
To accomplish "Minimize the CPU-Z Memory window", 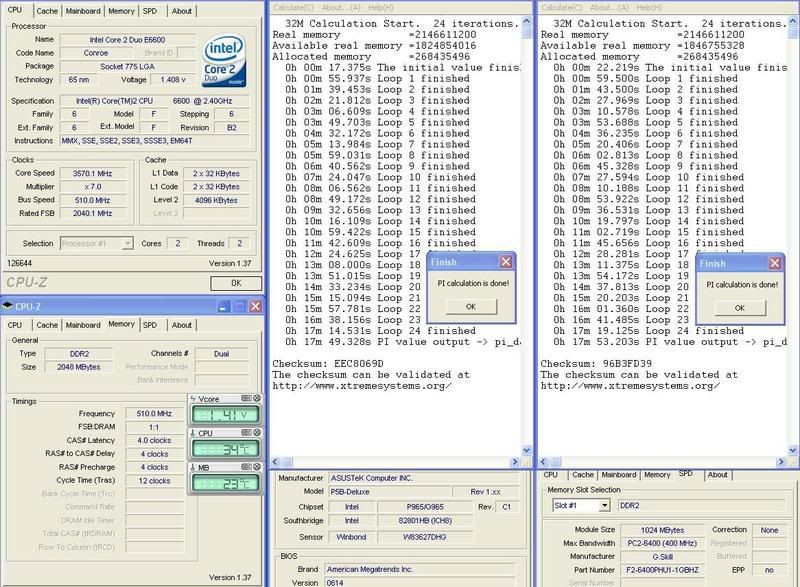I will (223, 307).
